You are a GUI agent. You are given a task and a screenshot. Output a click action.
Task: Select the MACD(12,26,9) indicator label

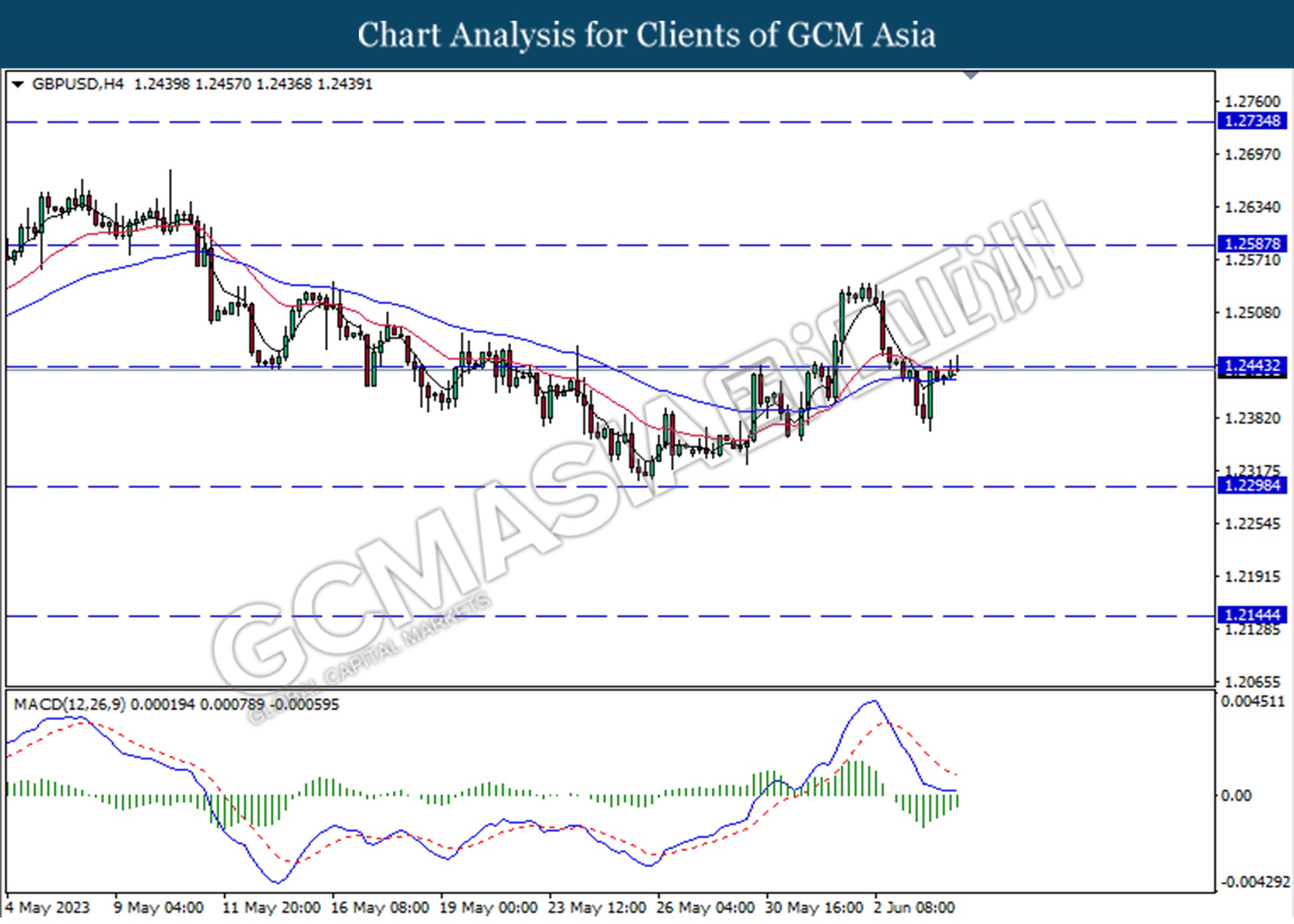click(70, 705)
